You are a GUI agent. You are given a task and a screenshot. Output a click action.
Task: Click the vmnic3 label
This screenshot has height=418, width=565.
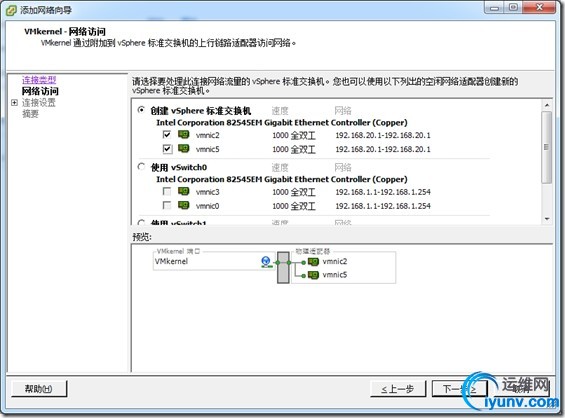[208, 192]
